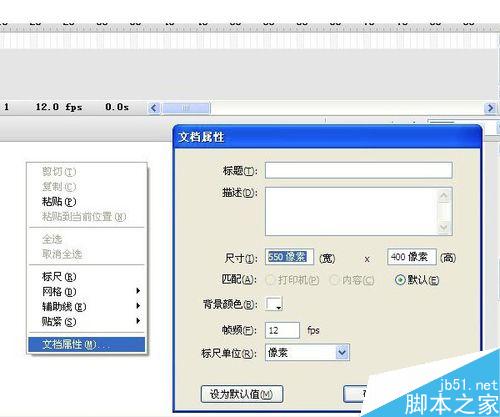500x417 pixels.
Task: Click the 帧频 frame rate field
Action: 282,330
